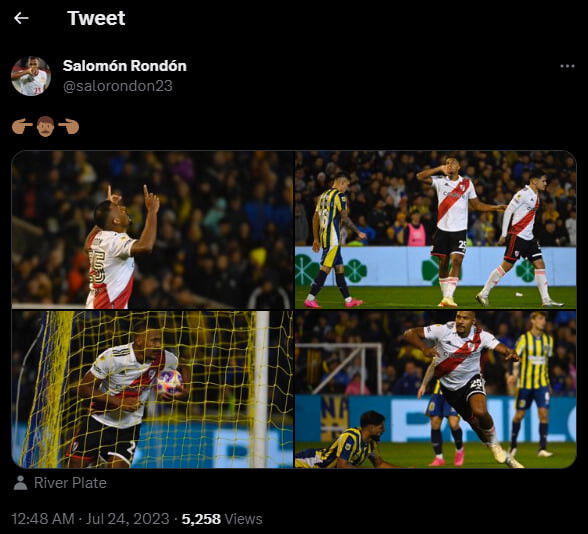
Task: Open the 12:48 AM timestamp link
Action: [43, 519]
